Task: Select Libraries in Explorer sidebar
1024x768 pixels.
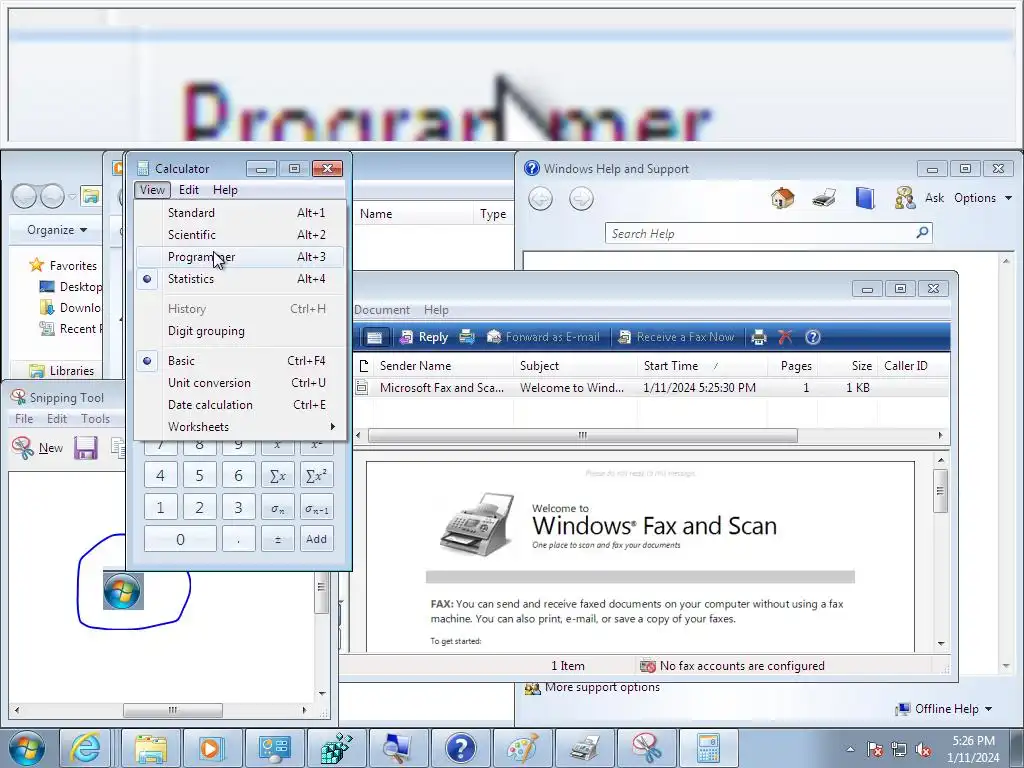Action: pos(62,371)
